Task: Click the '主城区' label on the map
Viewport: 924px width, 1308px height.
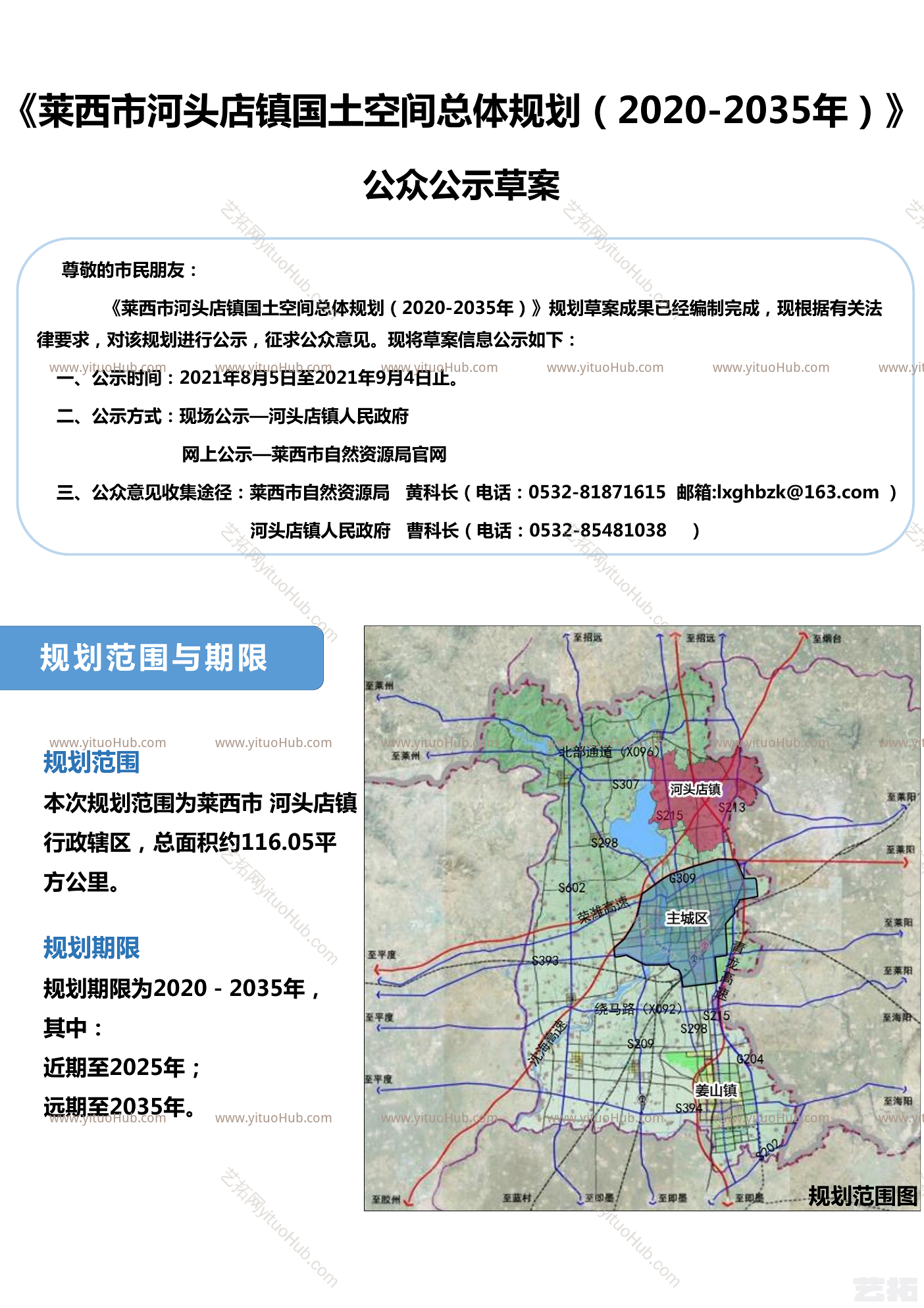Action: [x=687, y=918]
